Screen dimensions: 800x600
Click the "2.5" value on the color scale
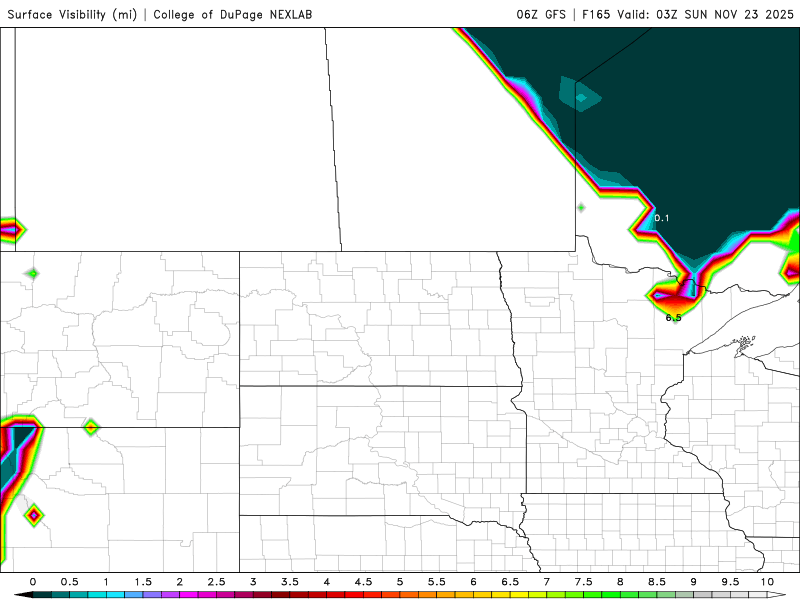(216, 582)
